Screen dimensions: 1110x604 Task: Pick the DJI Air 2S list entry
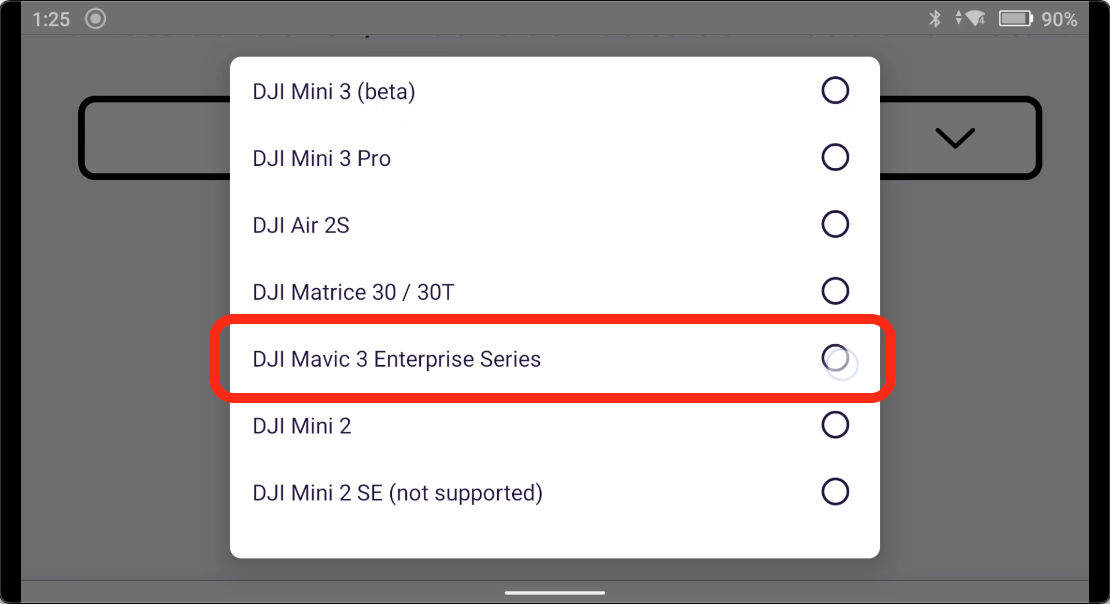(301, 226)
